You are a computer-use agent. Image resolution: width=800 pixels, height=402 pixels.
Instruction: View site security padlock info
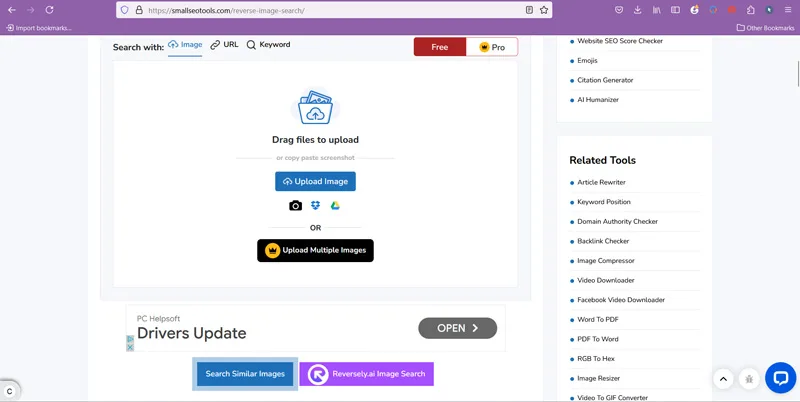pyautogui.click(x=139, y=10)
